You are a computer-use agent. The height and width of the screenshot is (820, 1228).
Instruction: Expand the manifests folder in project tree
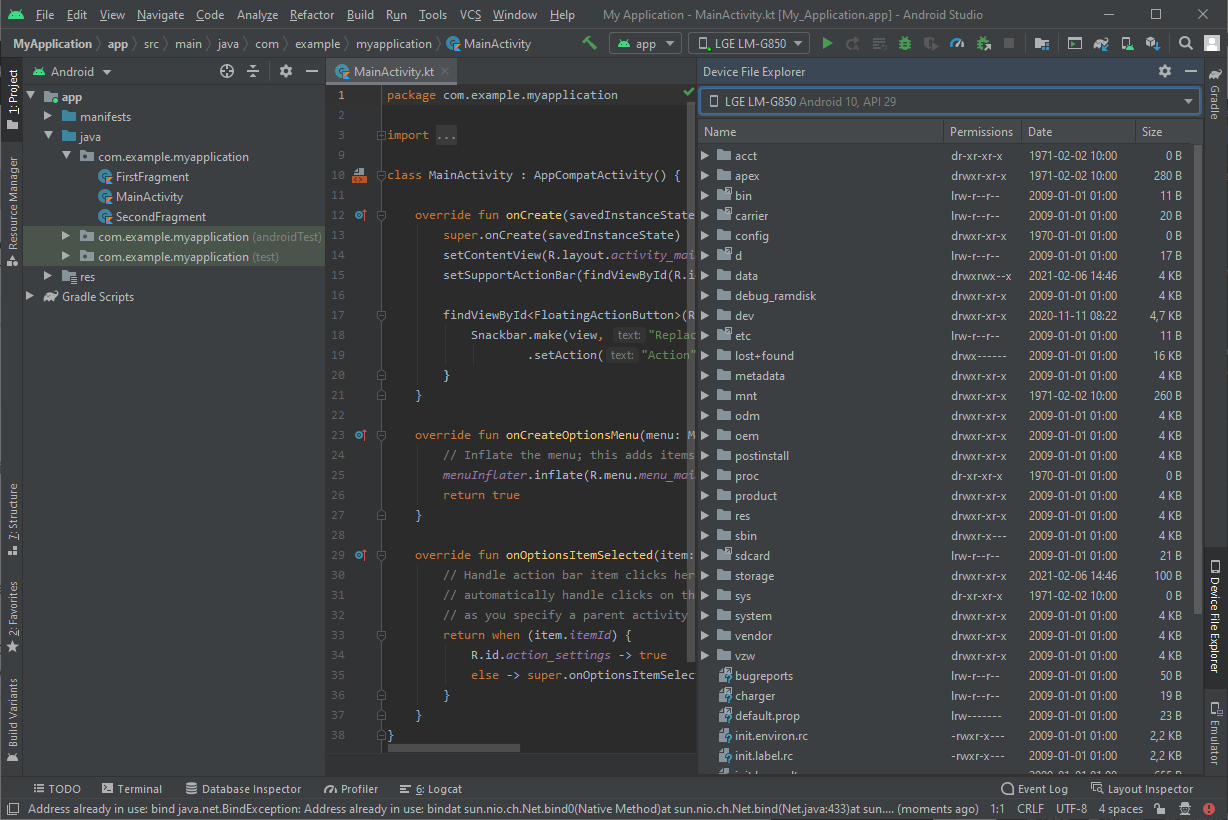(x=48, y=117)
